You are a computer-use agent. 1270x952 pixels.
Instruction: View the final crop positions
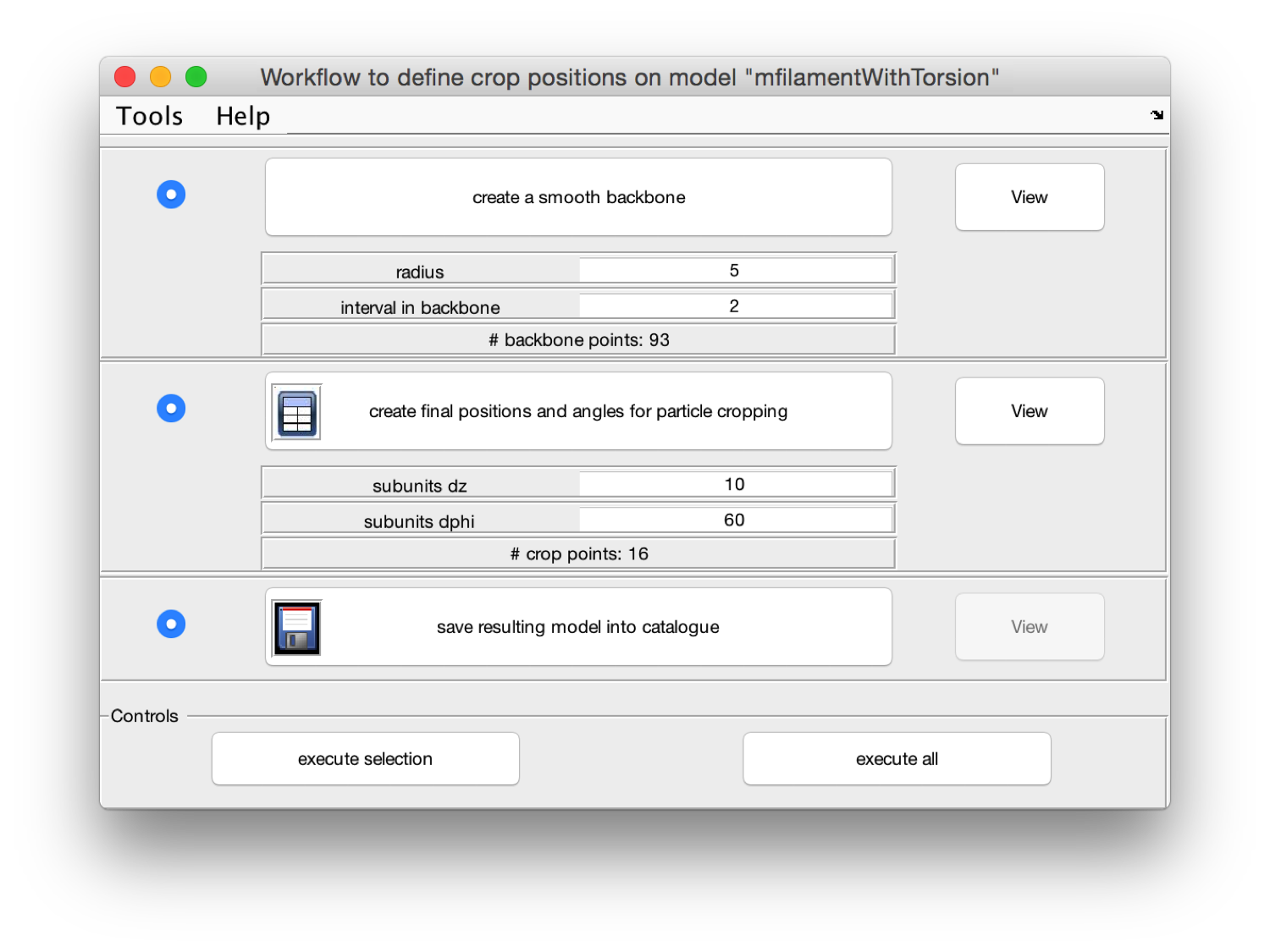1030,411
